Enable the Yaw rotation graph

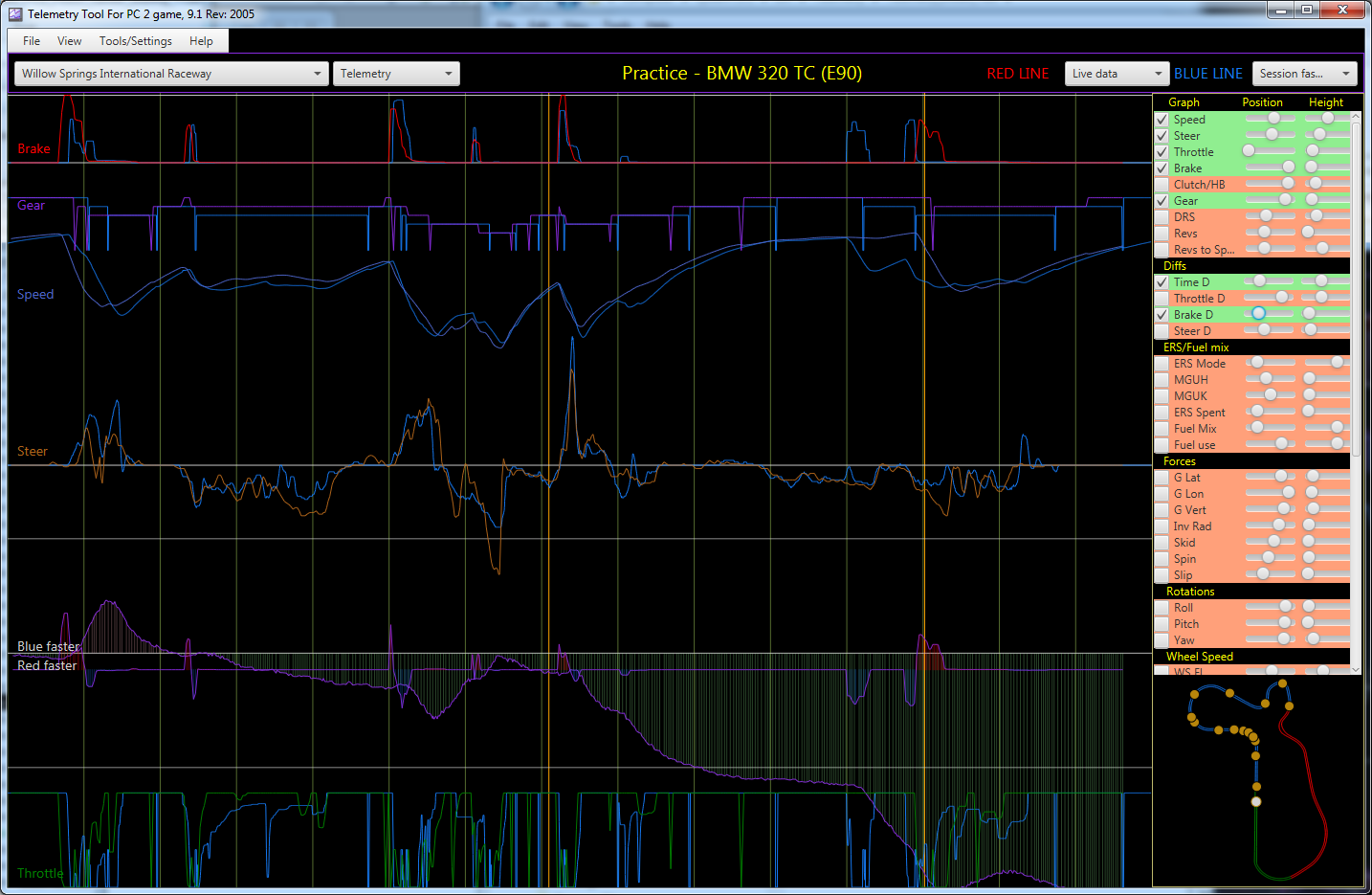pos(1162,639)
